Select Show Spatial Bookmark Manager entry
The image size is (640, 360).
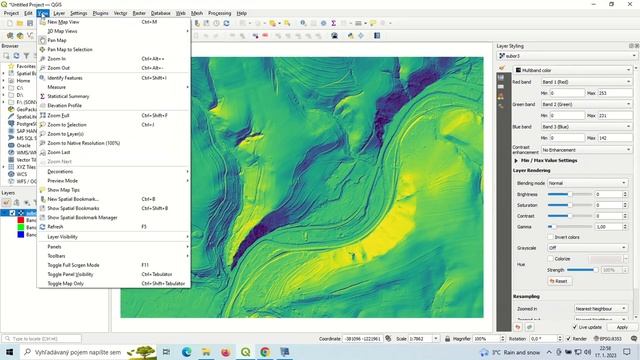click(113, 218)
